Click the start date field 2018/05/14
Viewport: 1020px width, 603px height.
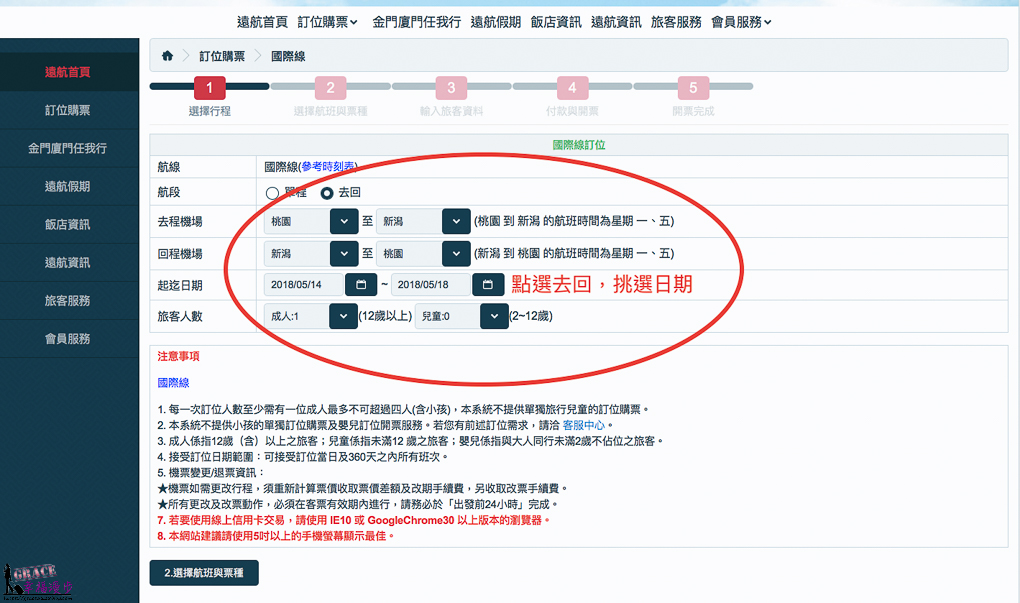pos(304,284)
